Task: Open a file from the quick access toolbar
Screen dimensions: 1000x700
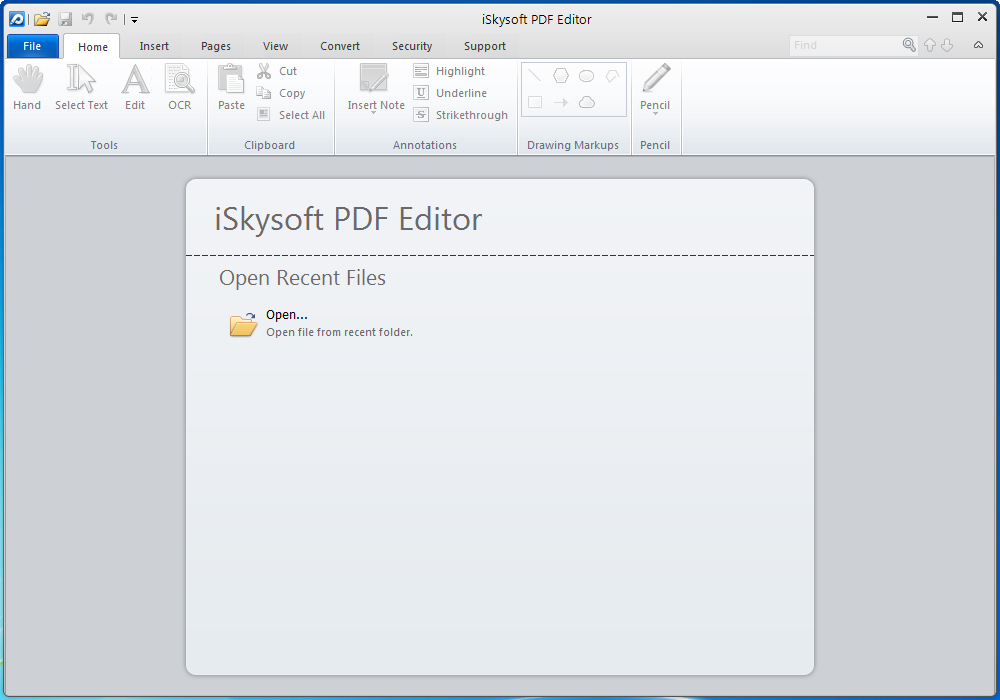Action: [41, 18]
